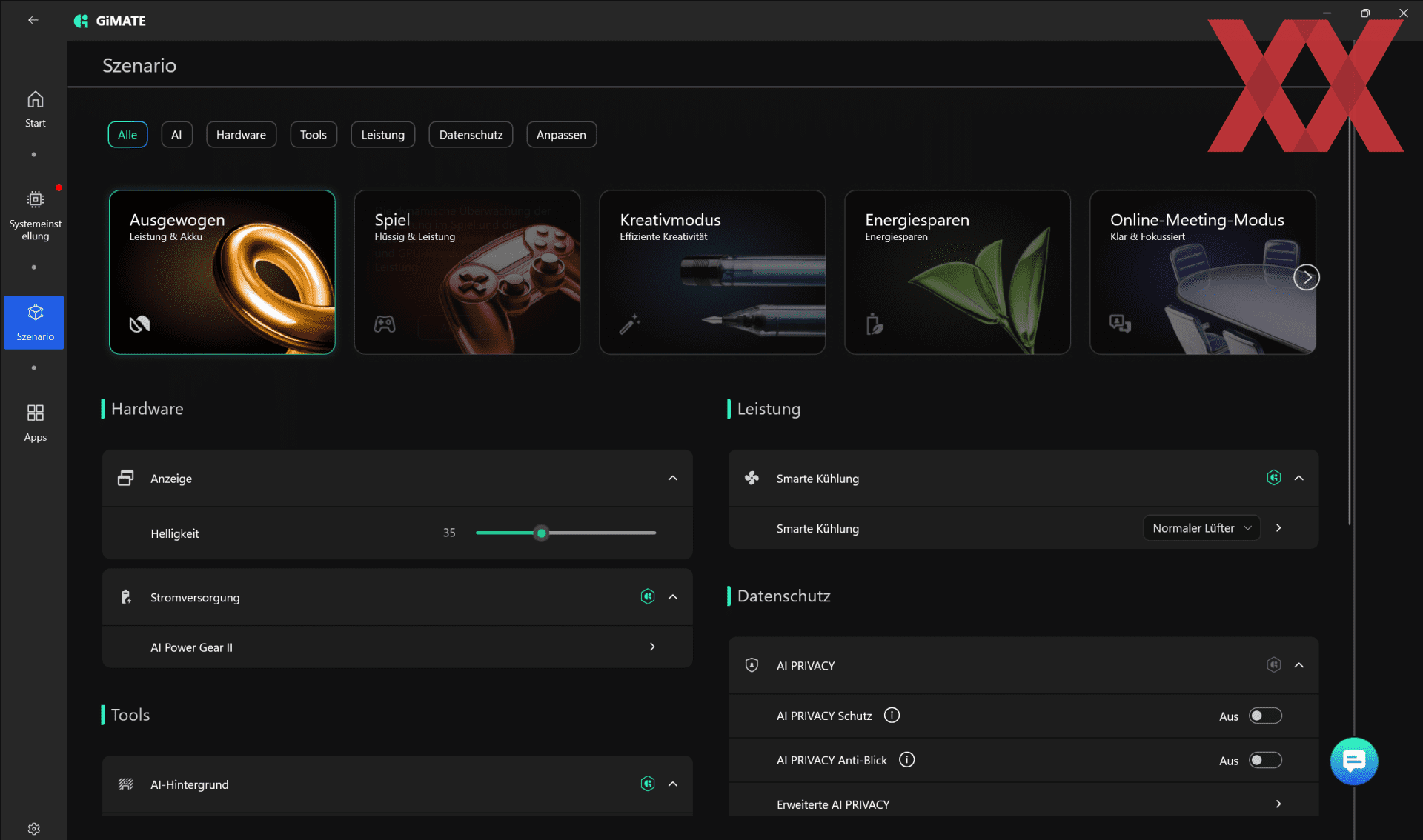The width and height of the screenshot is (1423, 840).
Task: Go back with the arrow icon
Action: (33, 21)
